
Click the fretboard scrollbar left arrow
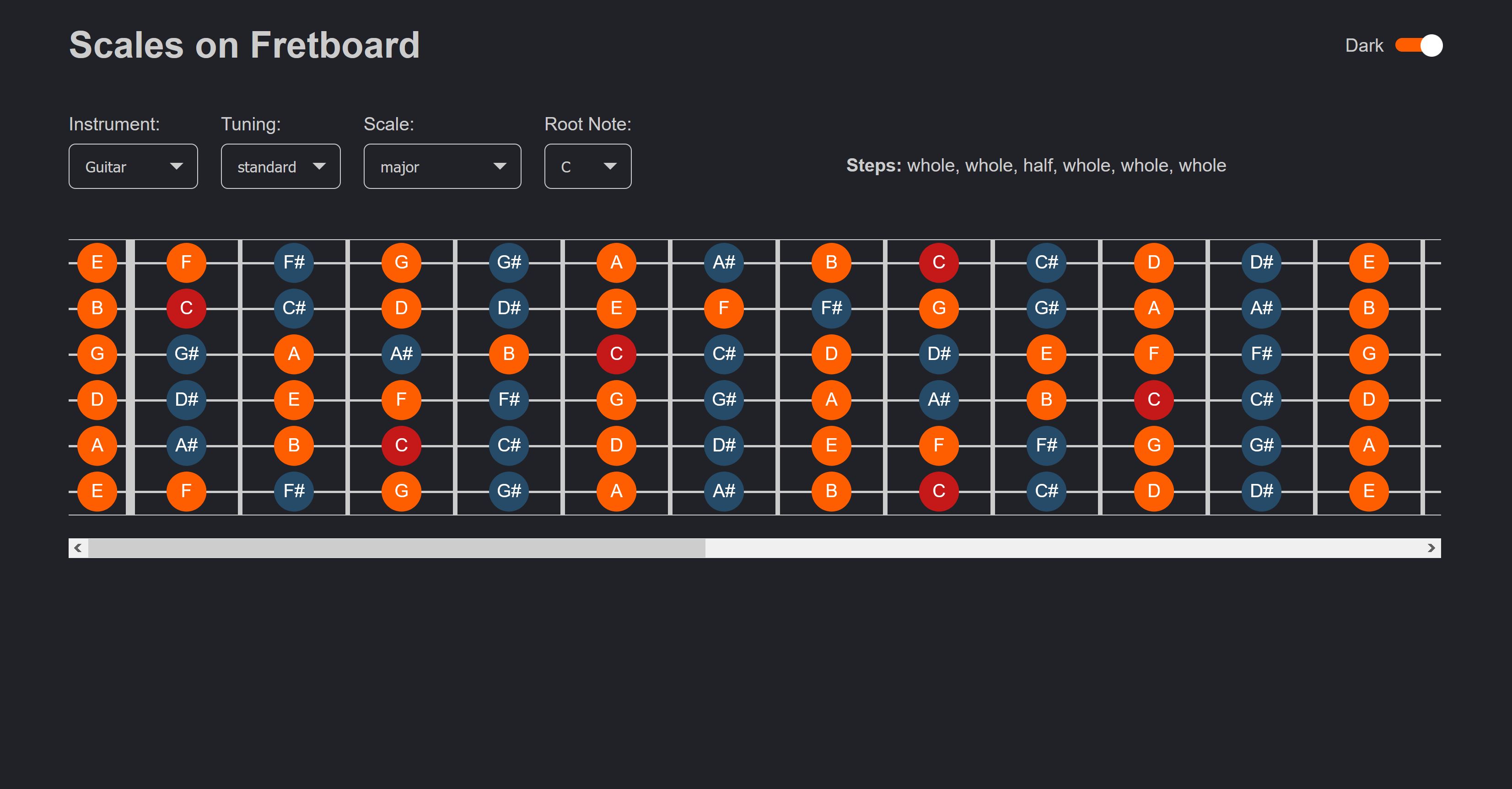(78, 548)
